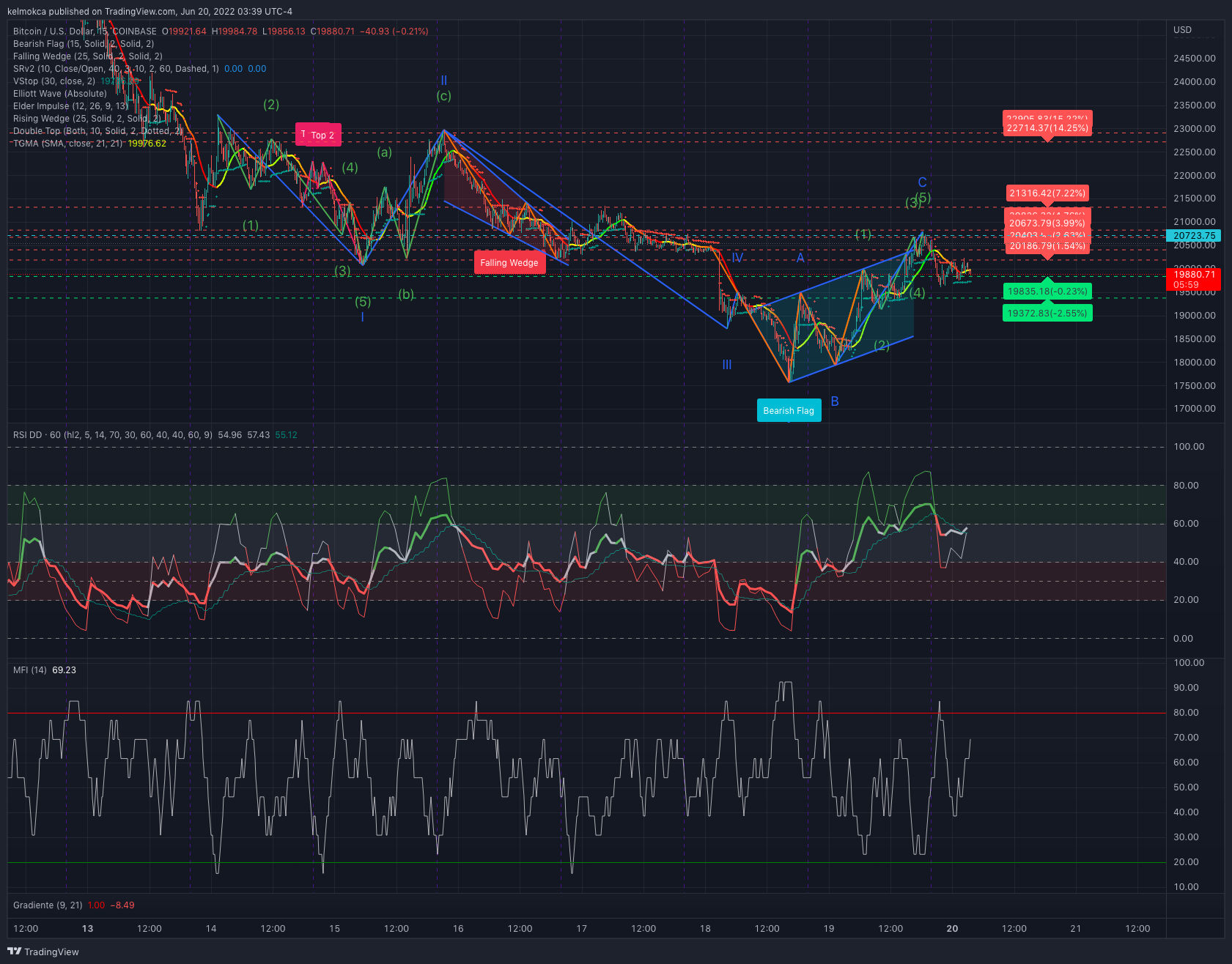Image resolution: width=1232 pixels, height=964 pixels.
Task: Click the Gradiente -8.49 value readout
Action: point(122,905)
